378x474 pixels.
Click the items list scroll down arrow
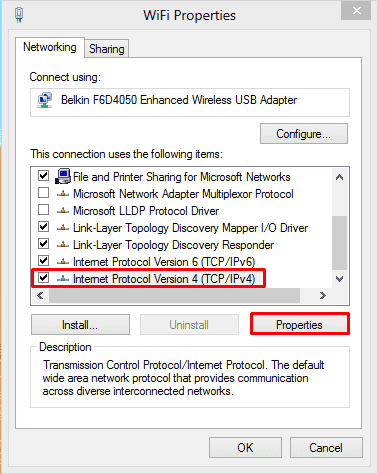click(x=339, y=279)
